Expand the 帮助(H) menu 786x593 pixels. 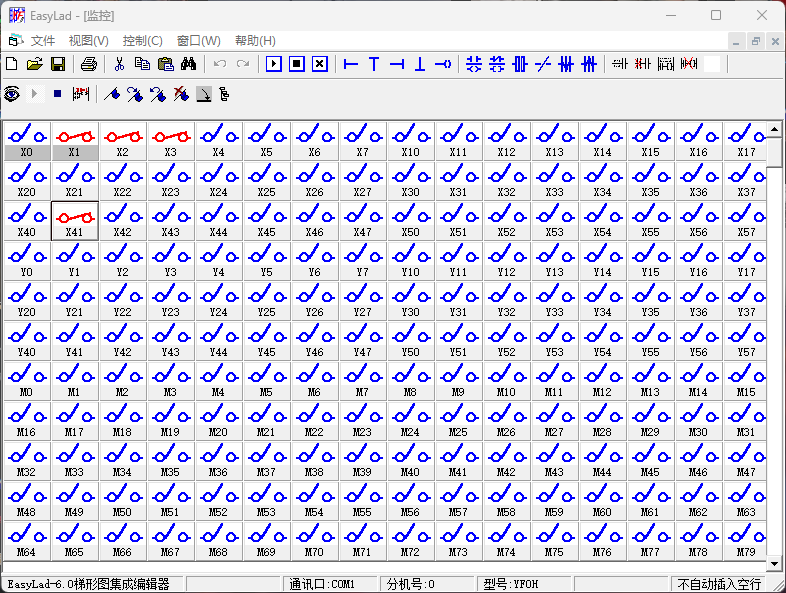pos(255,41)
